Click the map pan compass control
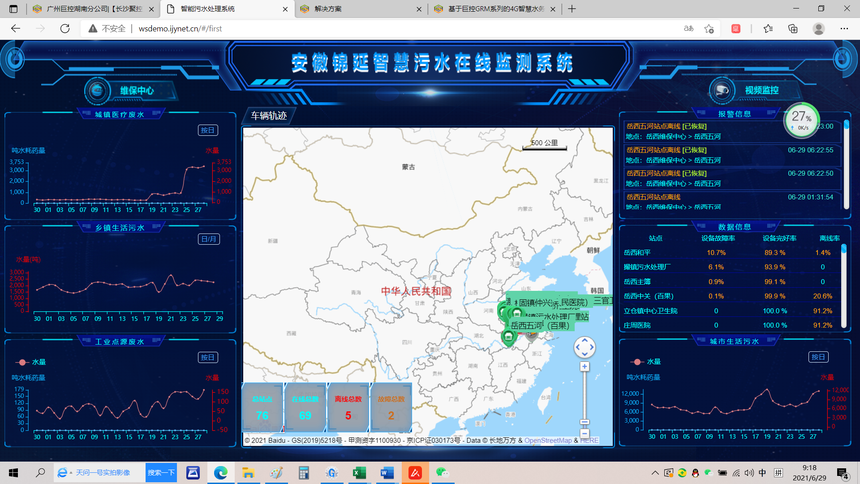 tap(585, 347)
